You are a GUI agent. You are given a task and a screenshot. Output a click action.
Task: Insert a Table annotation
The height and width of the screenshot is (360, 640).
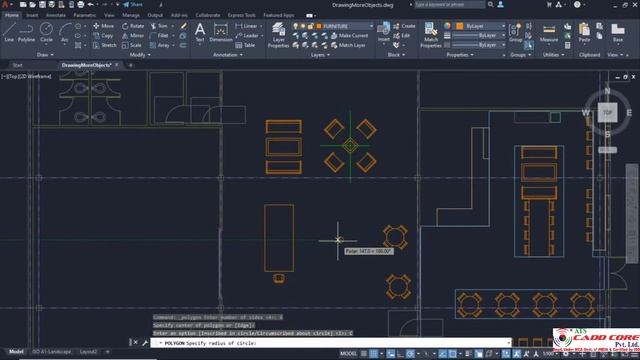pos(245,45)
